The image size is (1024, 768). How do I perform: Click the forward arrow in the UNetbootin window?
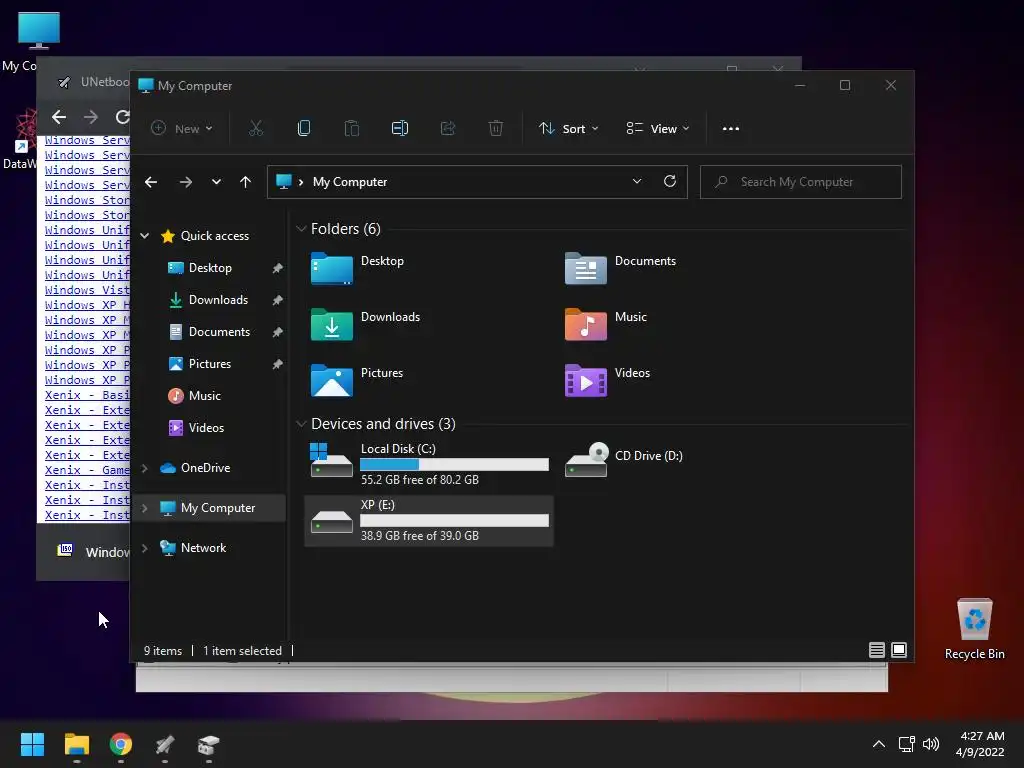tap(91, 117)
